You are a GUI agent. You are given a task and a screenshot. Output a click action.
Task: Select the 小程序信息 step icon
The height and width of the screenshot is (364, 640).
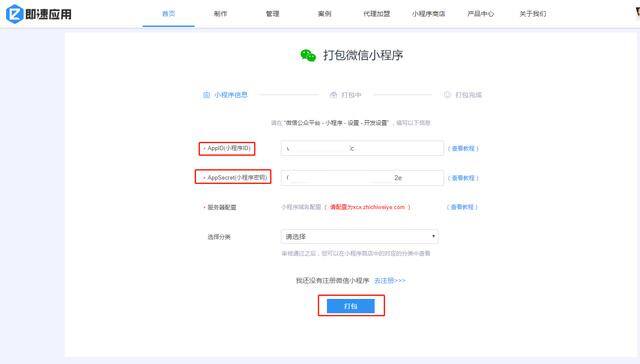[x=207, y=95]
